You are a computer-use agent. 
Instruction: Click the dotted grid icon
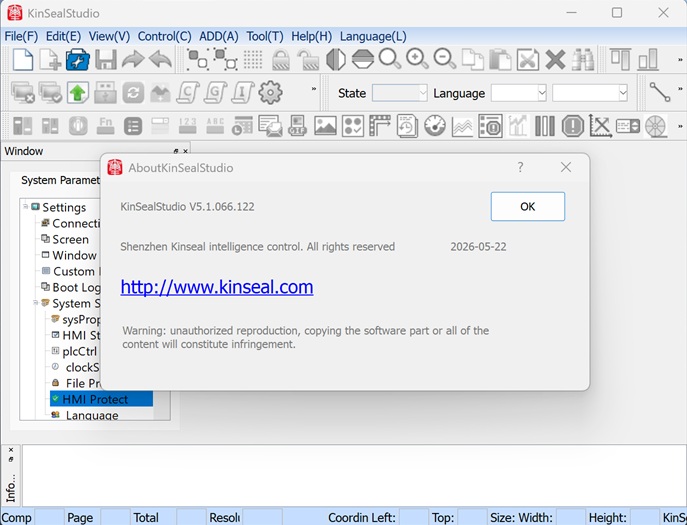[x=253, y=60]
